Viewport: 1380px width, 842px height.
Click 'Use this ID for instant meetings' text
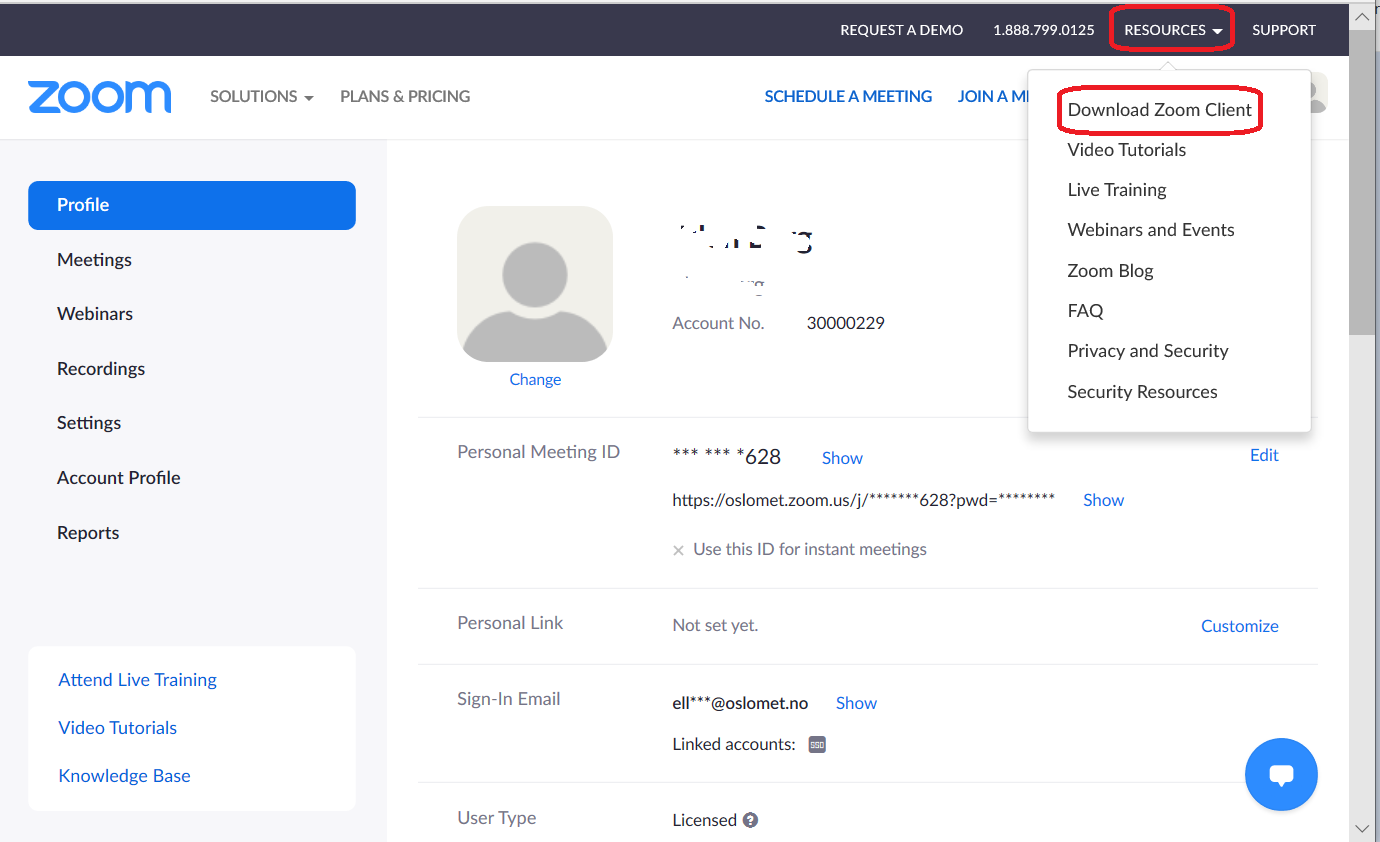(810, 550)
